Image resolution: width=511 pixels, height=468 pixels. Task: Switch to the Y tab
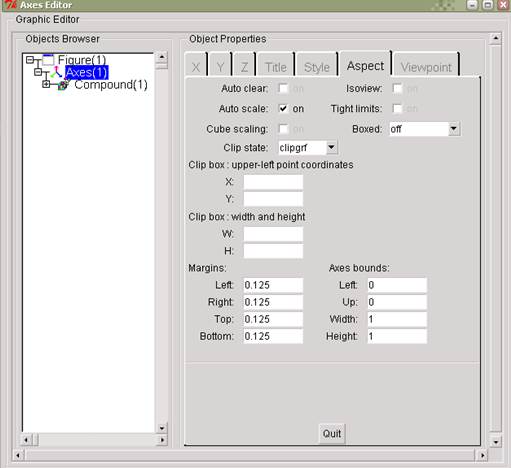[x=220, y=66]
